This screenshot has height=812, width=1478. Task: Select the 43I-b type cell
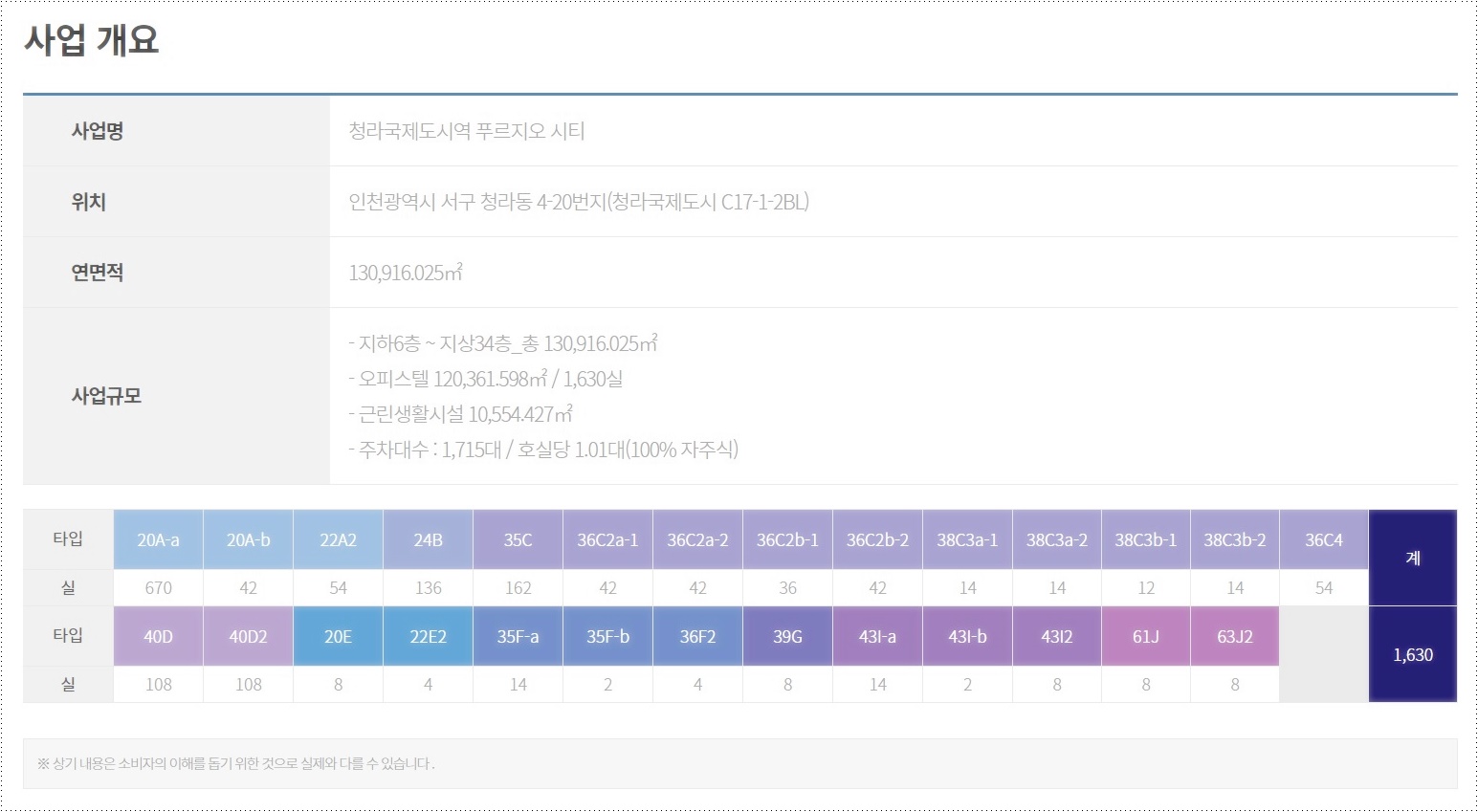[x=968, y=637]
